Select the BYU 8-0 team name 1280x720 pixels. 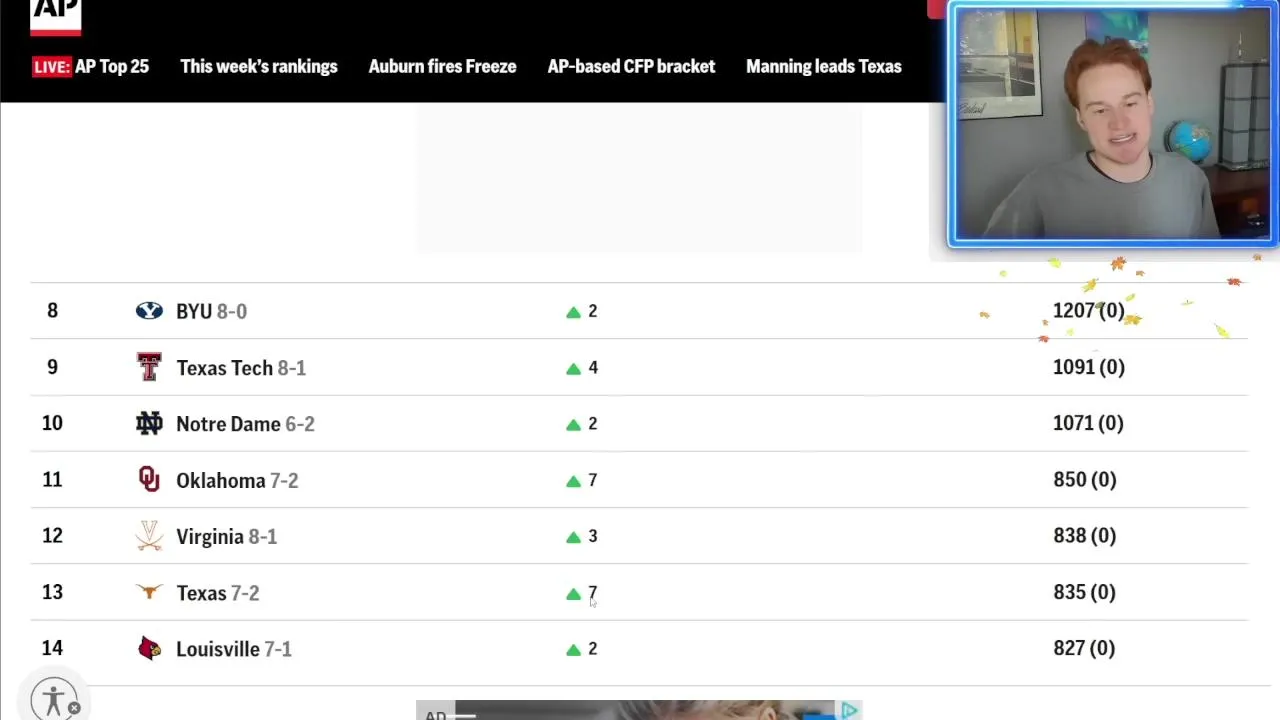[211, 311]
